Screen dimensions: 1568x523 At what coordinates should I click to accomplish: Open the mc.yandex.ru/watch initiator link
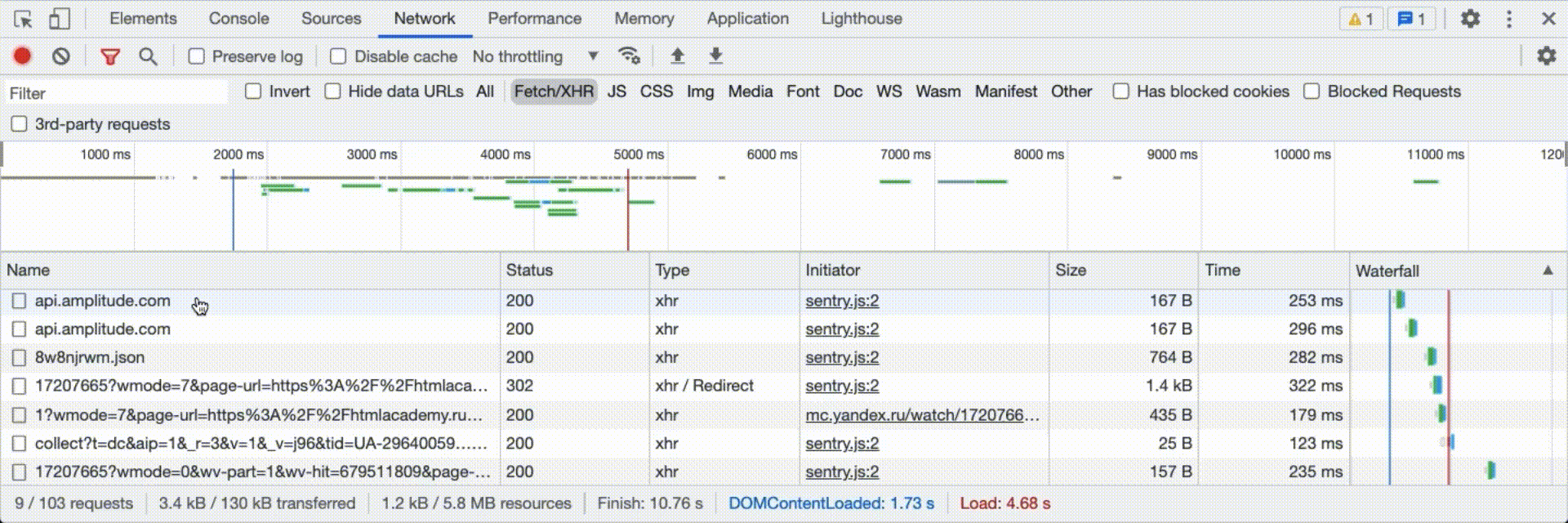pos(922,415)
